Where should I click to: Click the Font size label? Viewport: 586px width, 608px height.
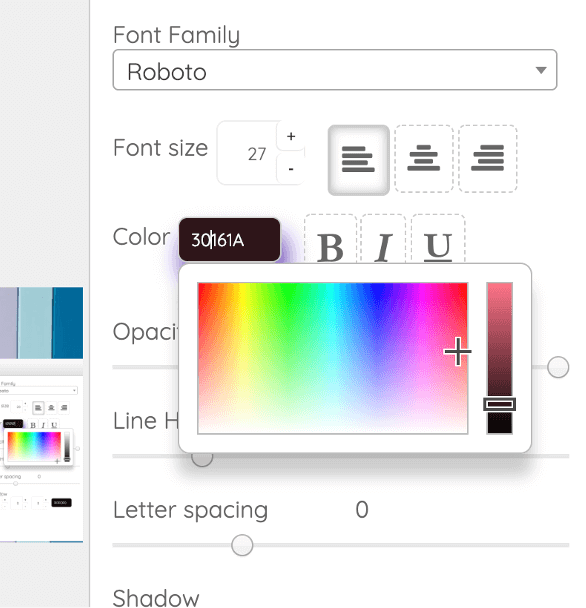(161, 148)
